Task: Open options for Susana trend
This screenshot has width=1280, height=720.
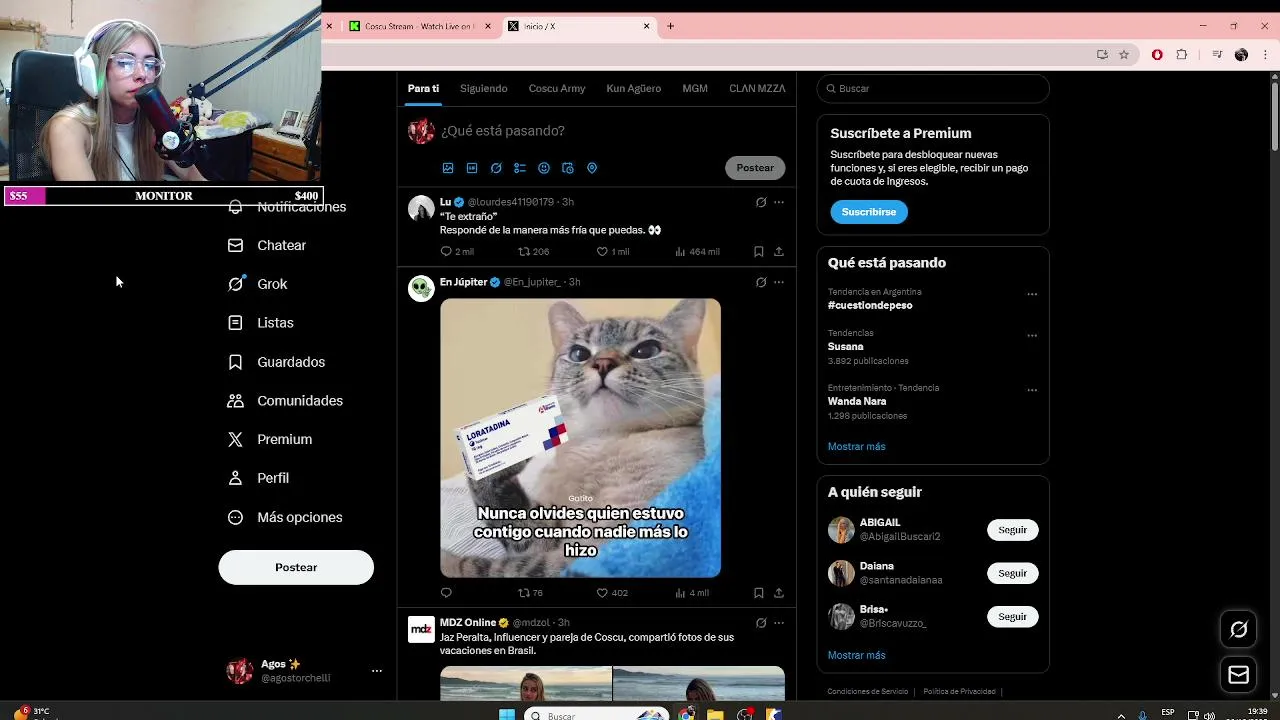Action: tap(1032, 335)
